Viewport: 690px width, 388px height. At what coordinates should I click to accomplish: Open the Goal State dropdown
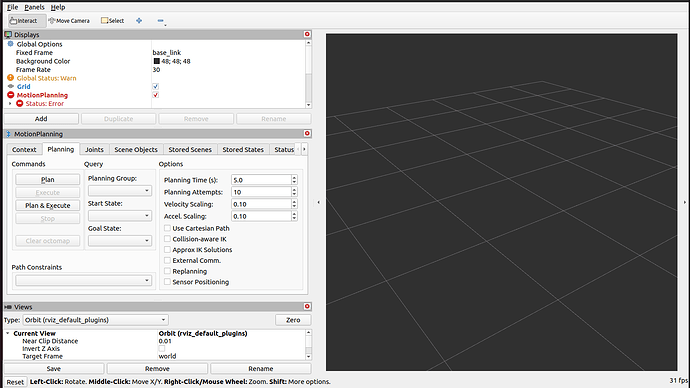[120, 241]
